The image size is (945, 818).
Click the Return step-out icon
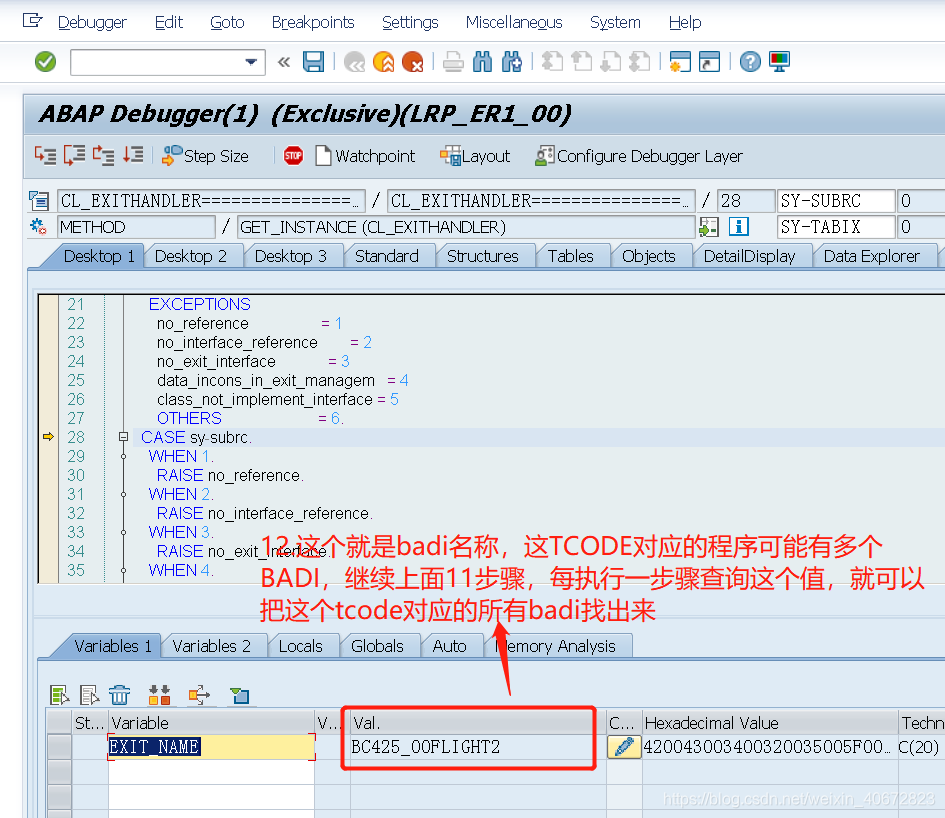(x=104, y=156)
